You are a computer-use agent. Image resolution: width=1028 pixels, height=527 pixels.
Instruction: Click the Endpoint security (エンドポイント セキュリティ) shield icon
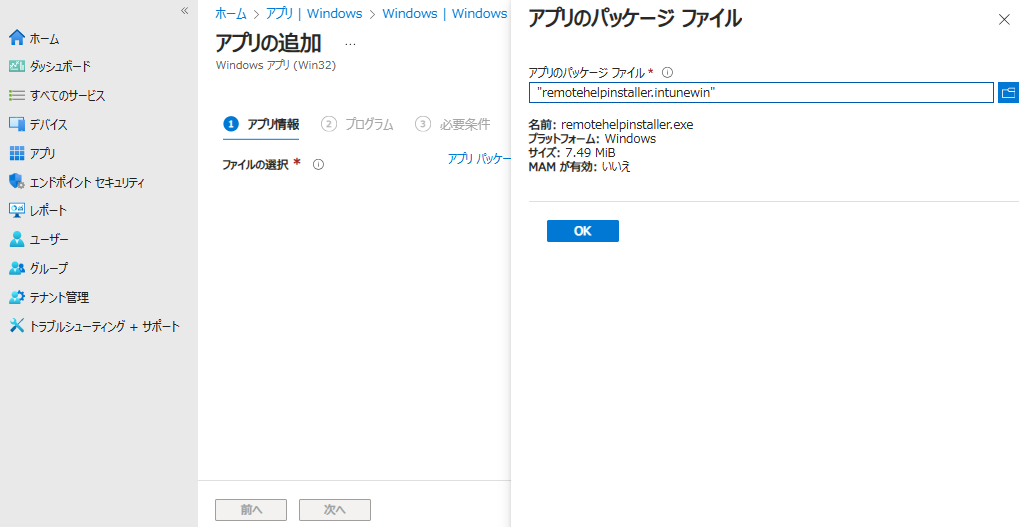coord(17,182)
